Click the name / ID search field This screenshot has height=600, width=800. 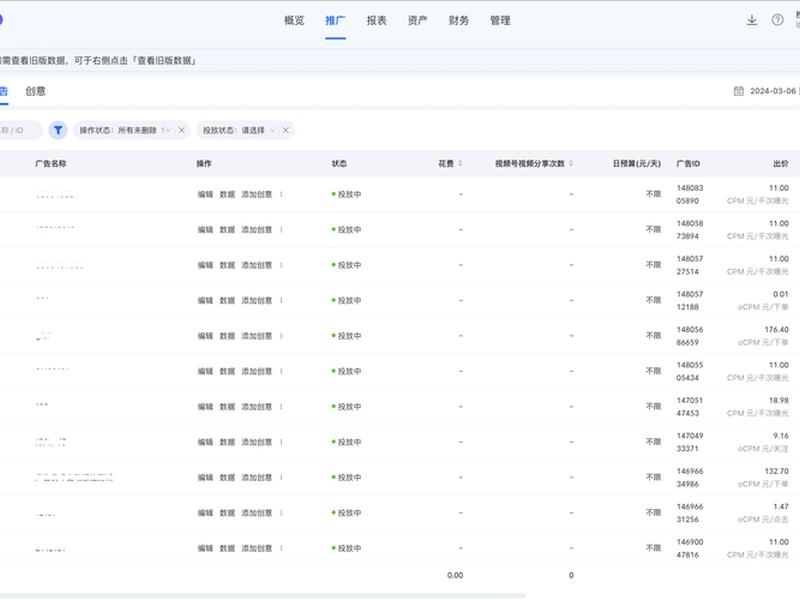[x=20, y=130]
